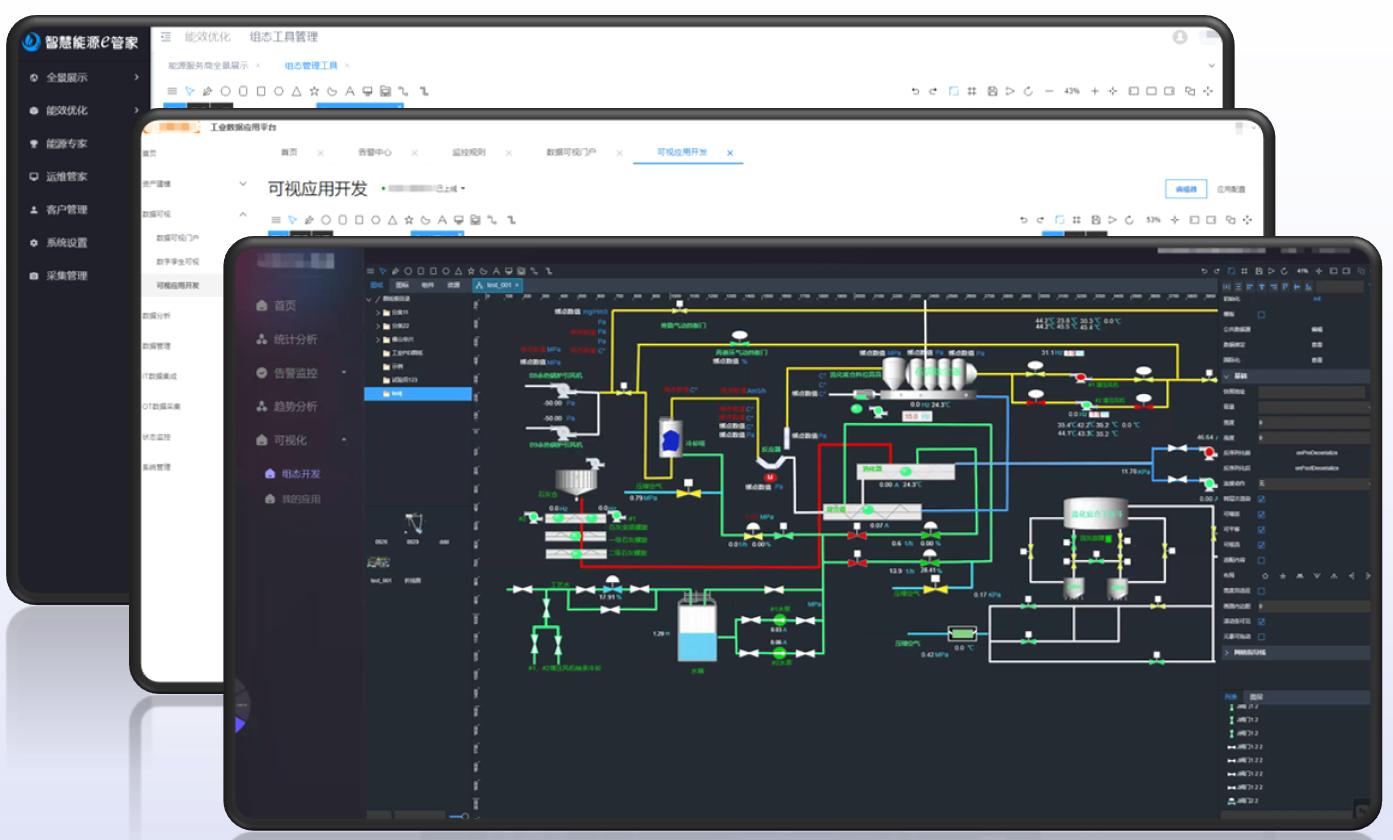
Task: Open the user avatar in 智慧能源e管家 header
Action: click(x=1180, y=37)
